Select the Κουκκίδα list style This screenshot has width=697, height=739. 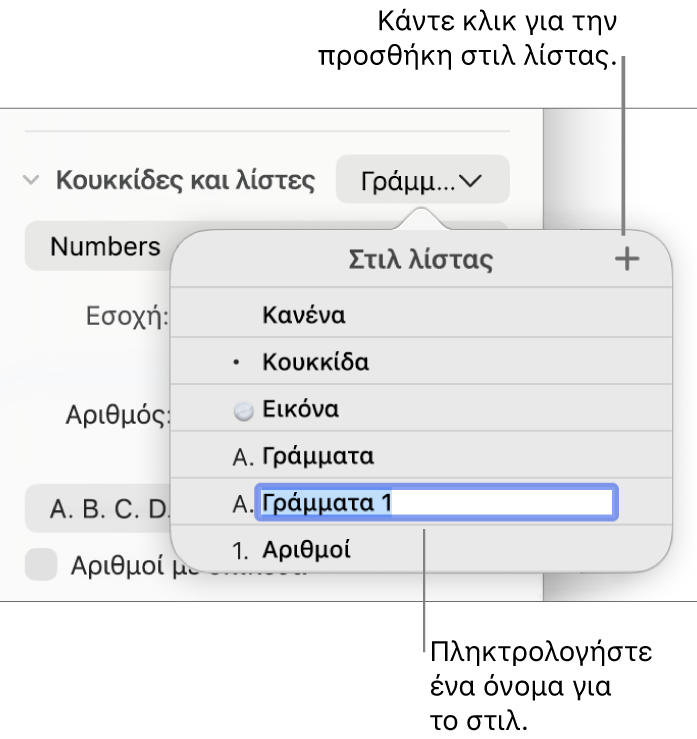pyautogui.click(x=421, y=361)
